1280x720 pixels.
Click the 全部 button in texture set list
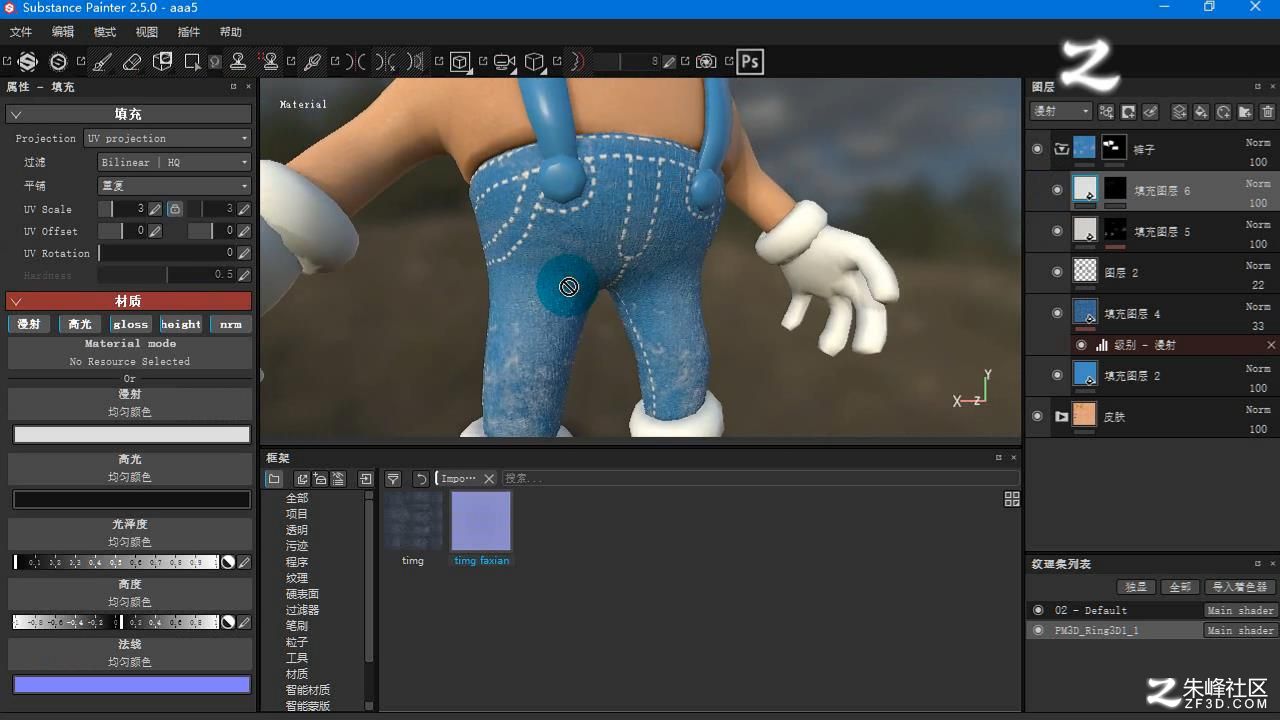1180,587
